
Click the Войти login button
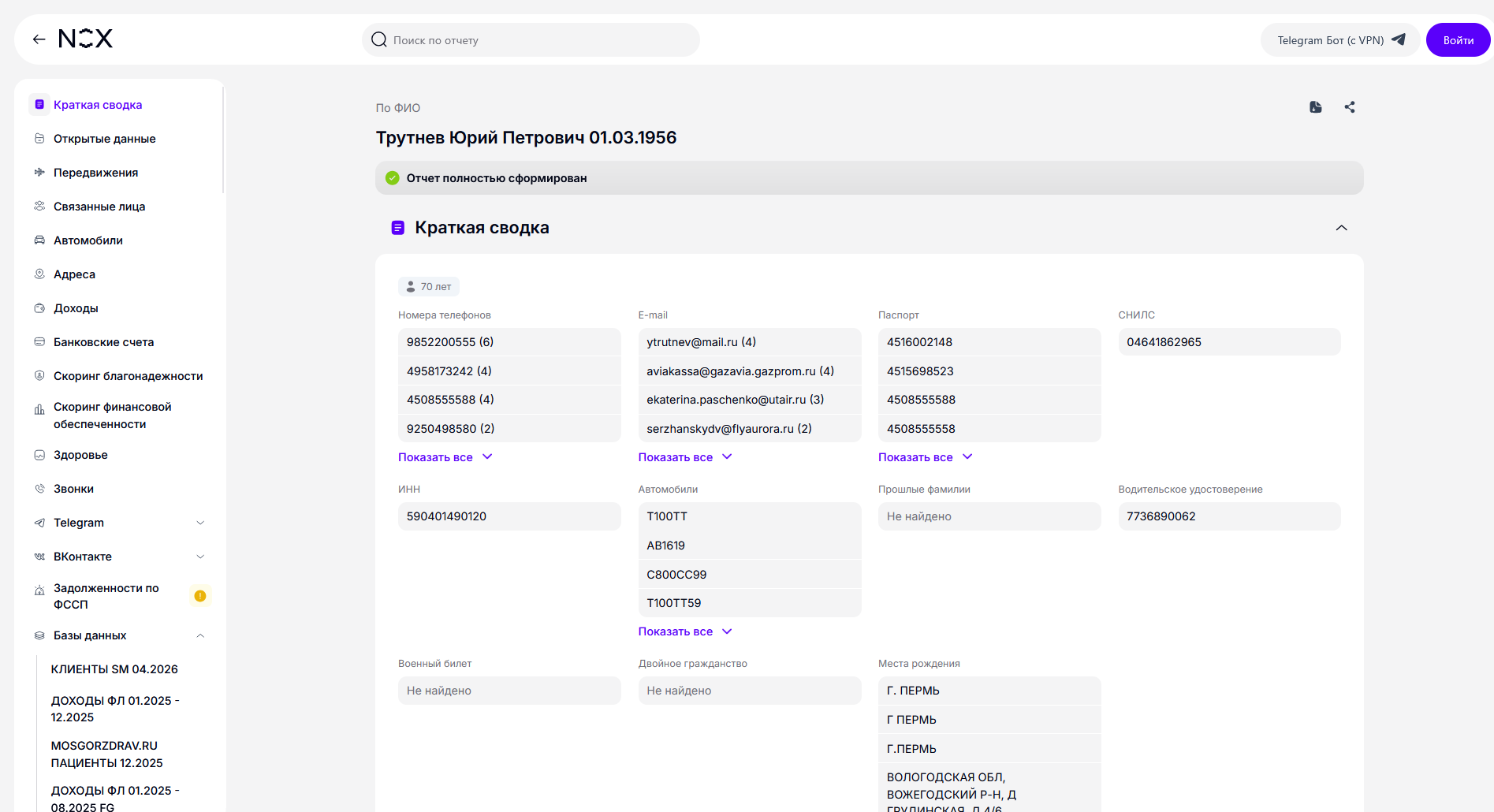[1459, 40]
